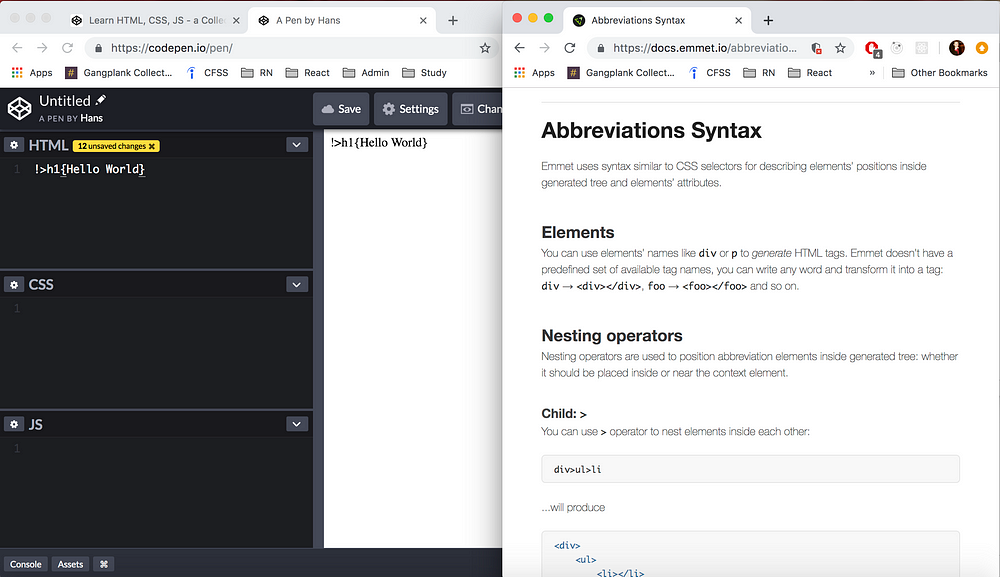Image resolution: width=1000 pixels, height=577 pixels.
Task: Go forward in Emmet docs window
Action: coord(544,48)
